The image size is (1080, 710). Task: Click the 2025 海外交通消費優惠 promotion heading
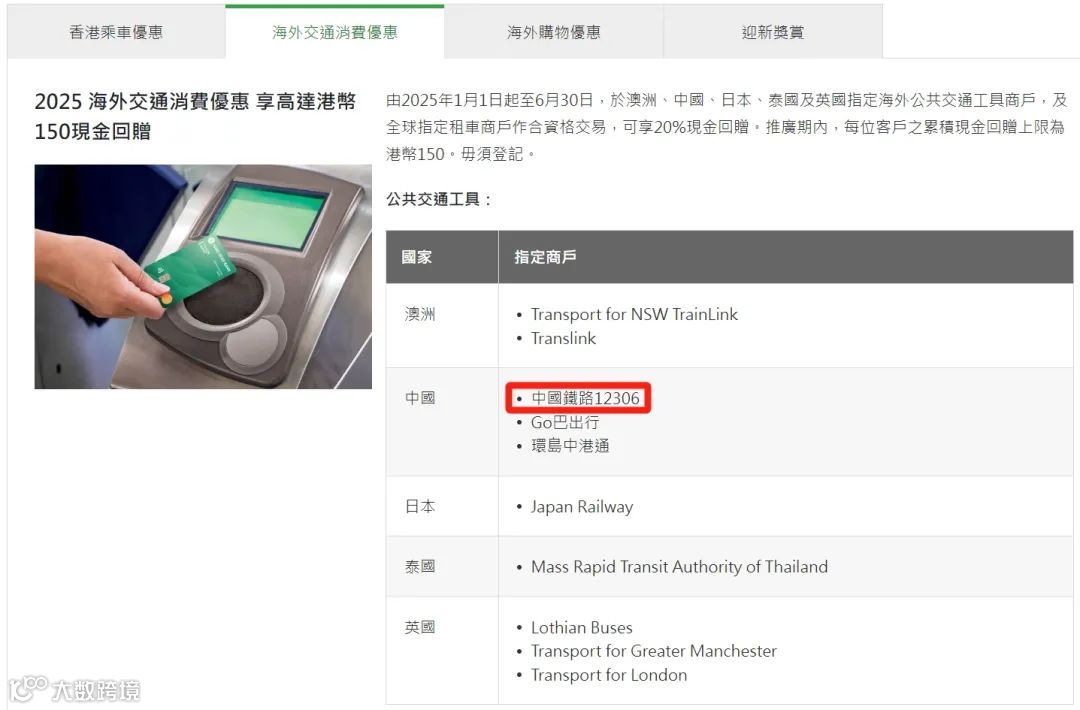pyautogui.click(x=196, y=116)
